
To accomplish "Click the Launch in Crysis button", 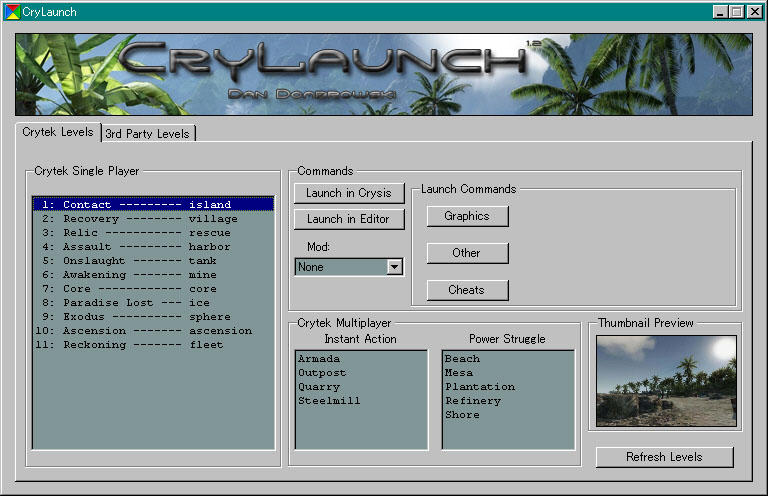I will [x=349, y=193].
